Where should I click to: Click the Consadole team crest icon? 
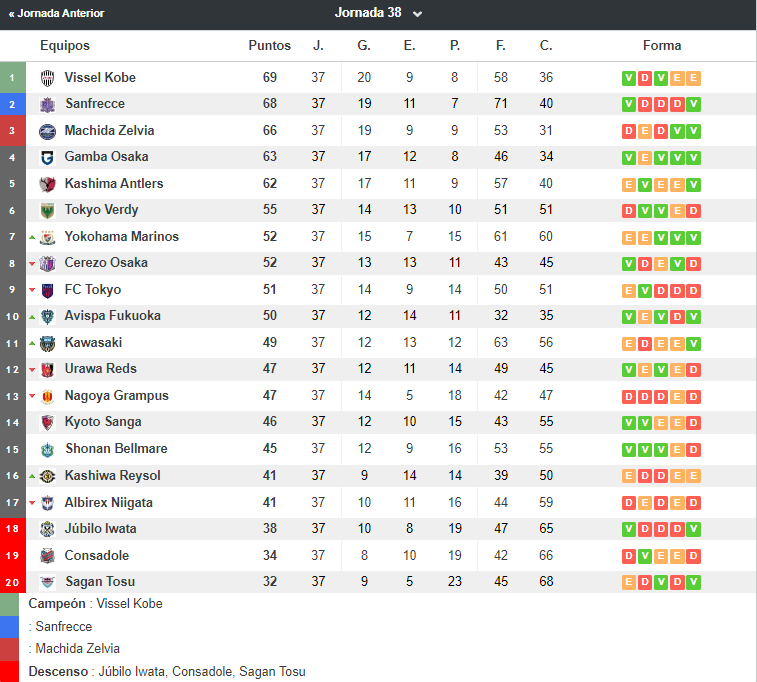click(47, 556)
